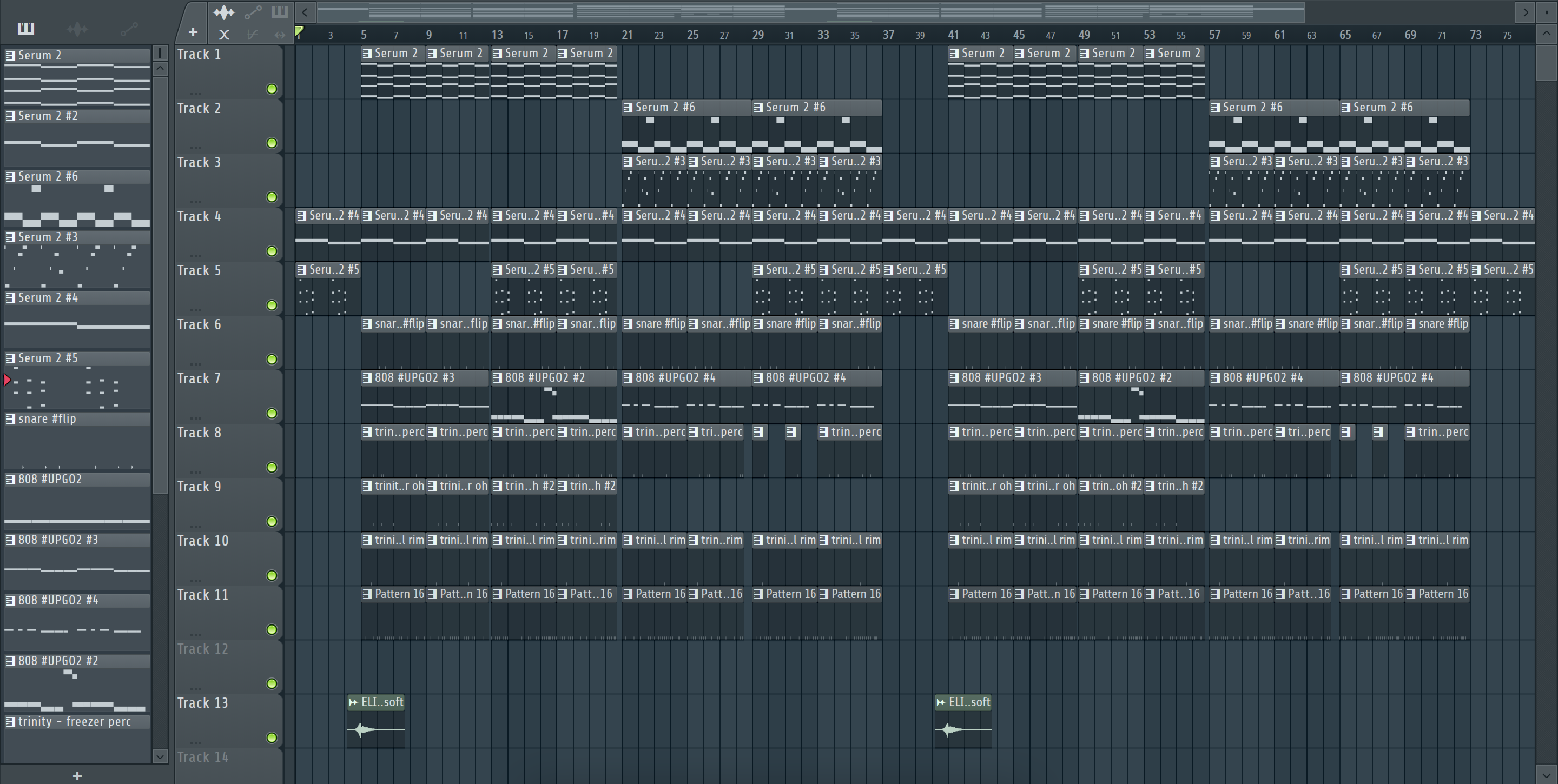Toggle the Track 7 mute switch
This screenshot has height=784, width=1558.
click(272, 414)
